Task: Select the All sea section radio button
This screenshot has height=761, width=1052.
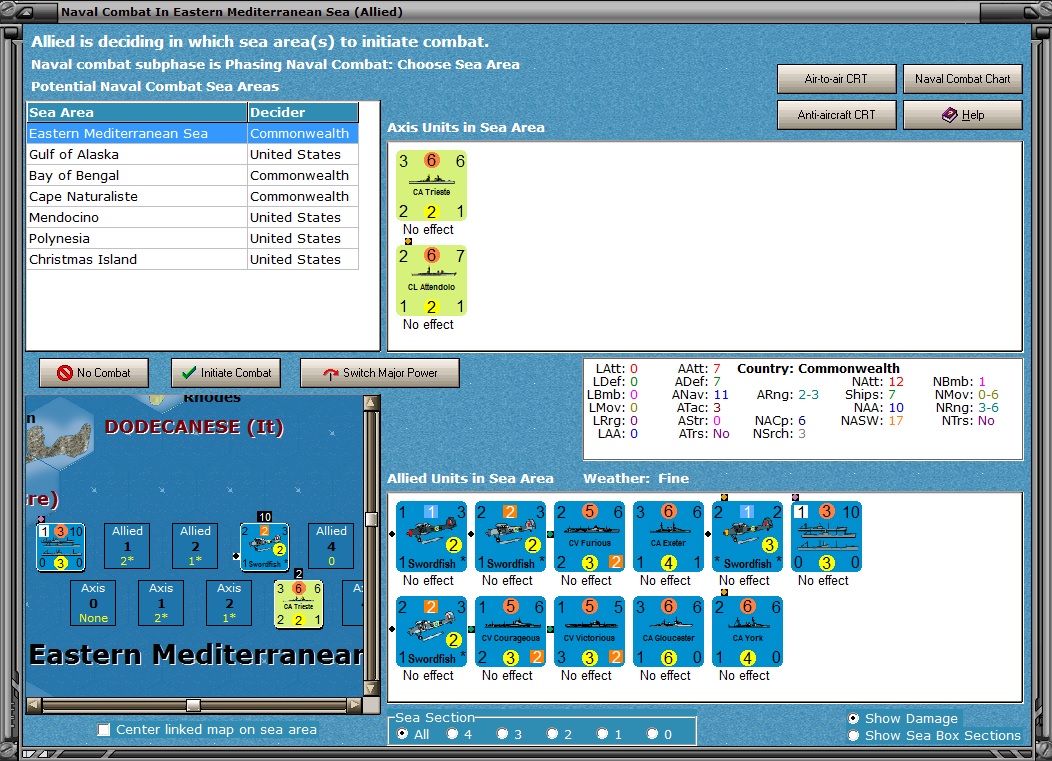Action: point(403,734)
